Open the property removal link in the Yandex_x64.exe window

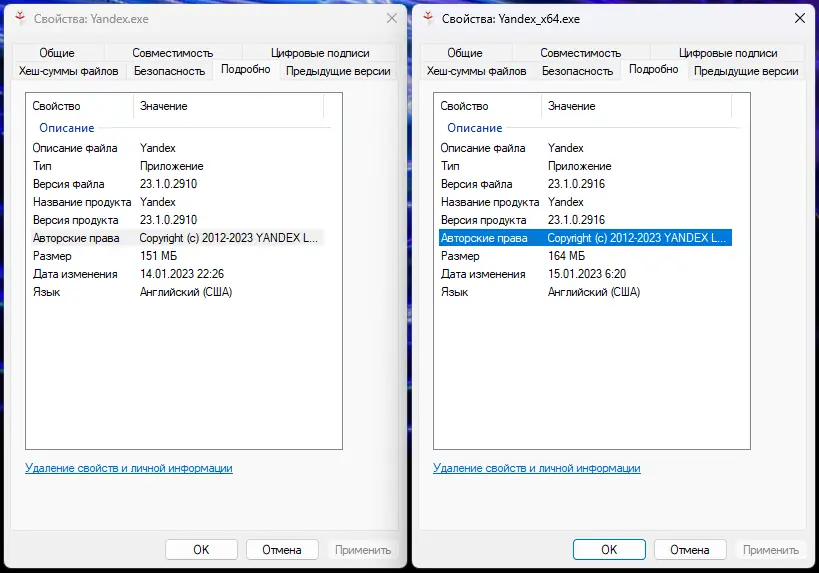click(x=536, y=468)
